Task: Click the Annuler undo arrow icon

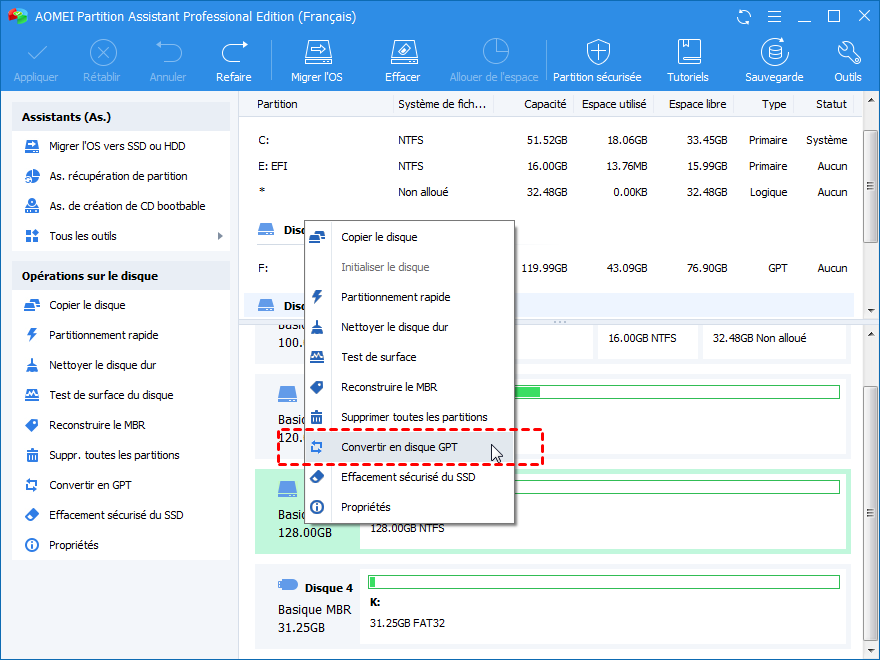Action: tap(168, 52)
